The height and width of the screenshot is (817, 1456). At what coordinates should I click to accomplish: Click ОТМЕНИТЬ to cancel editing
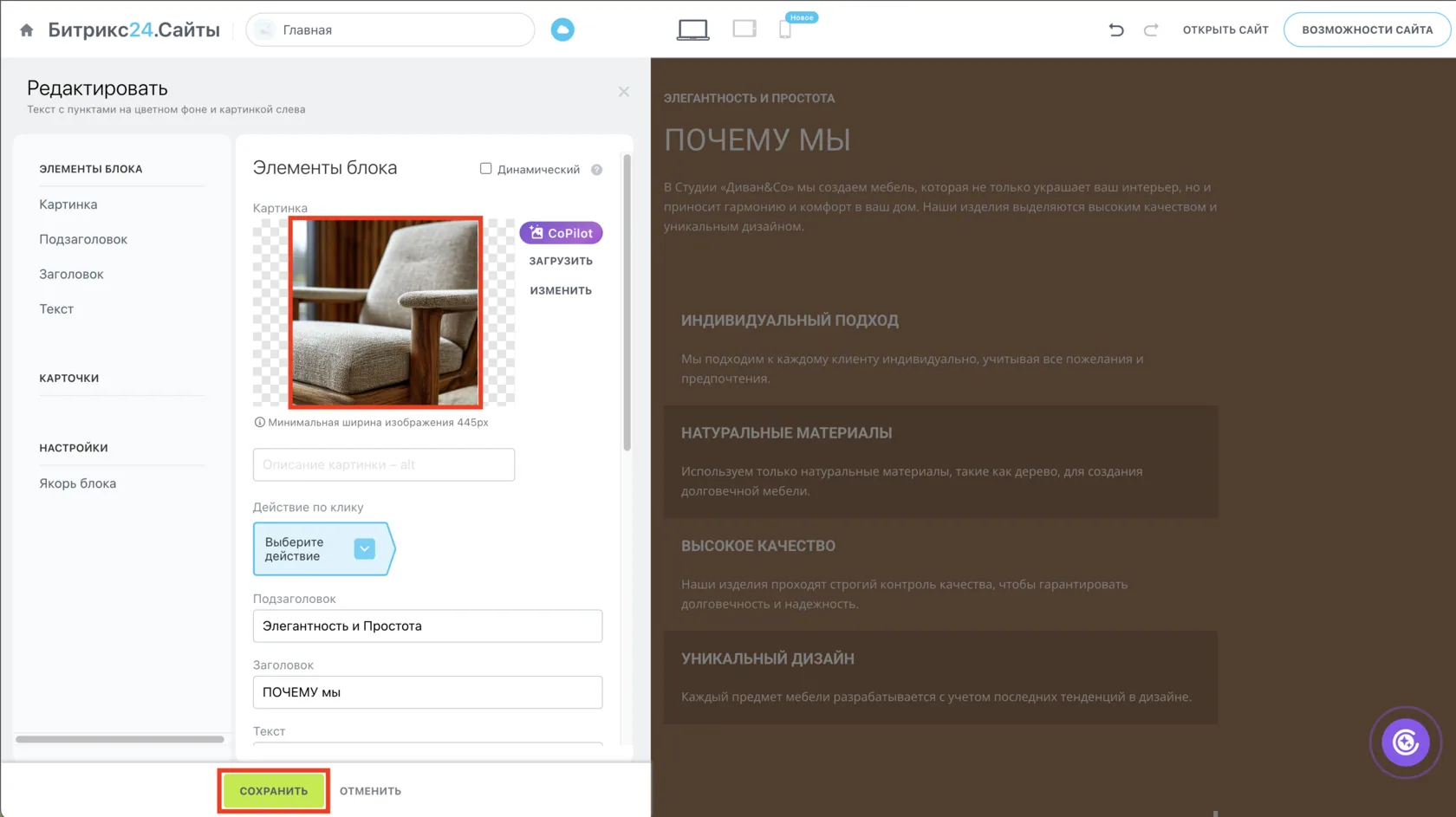[x=370, y=791]
